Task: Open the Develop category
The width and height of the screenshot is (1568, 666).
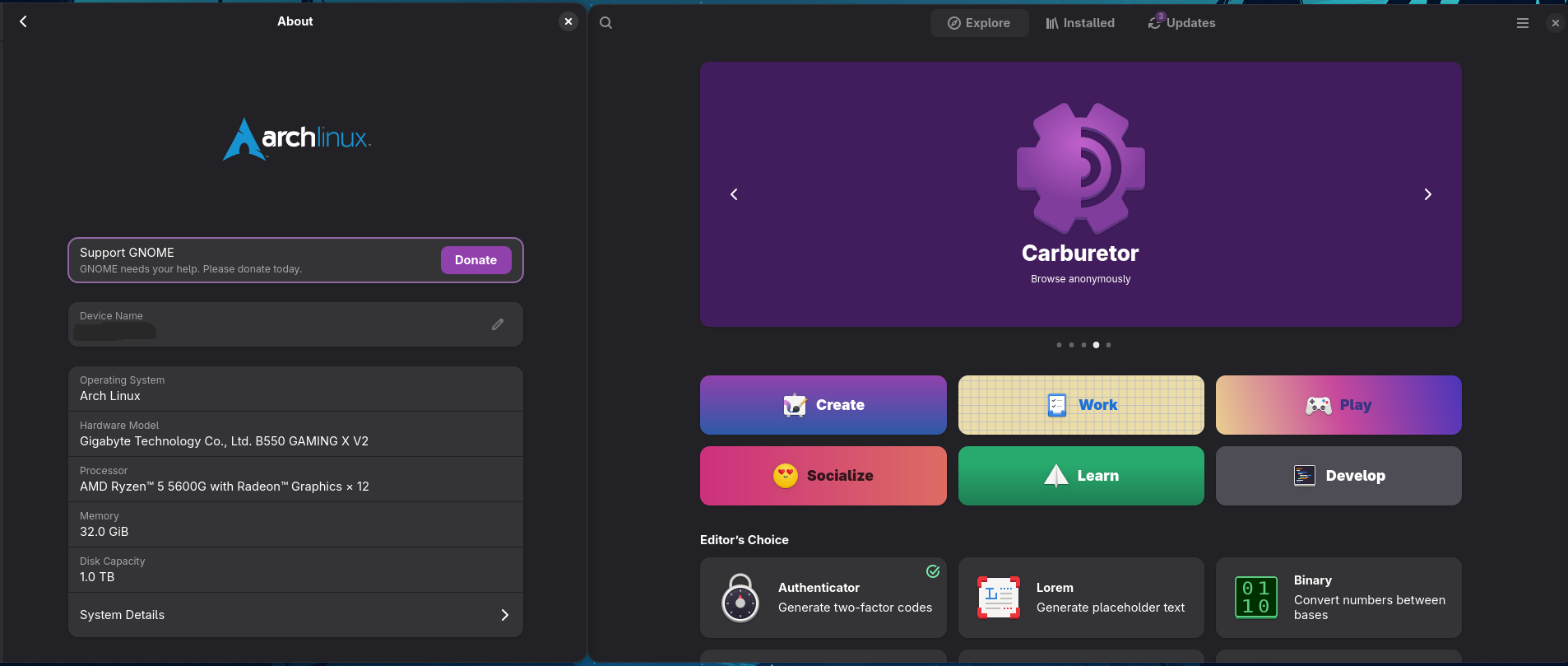Action: coord(1338,476)
